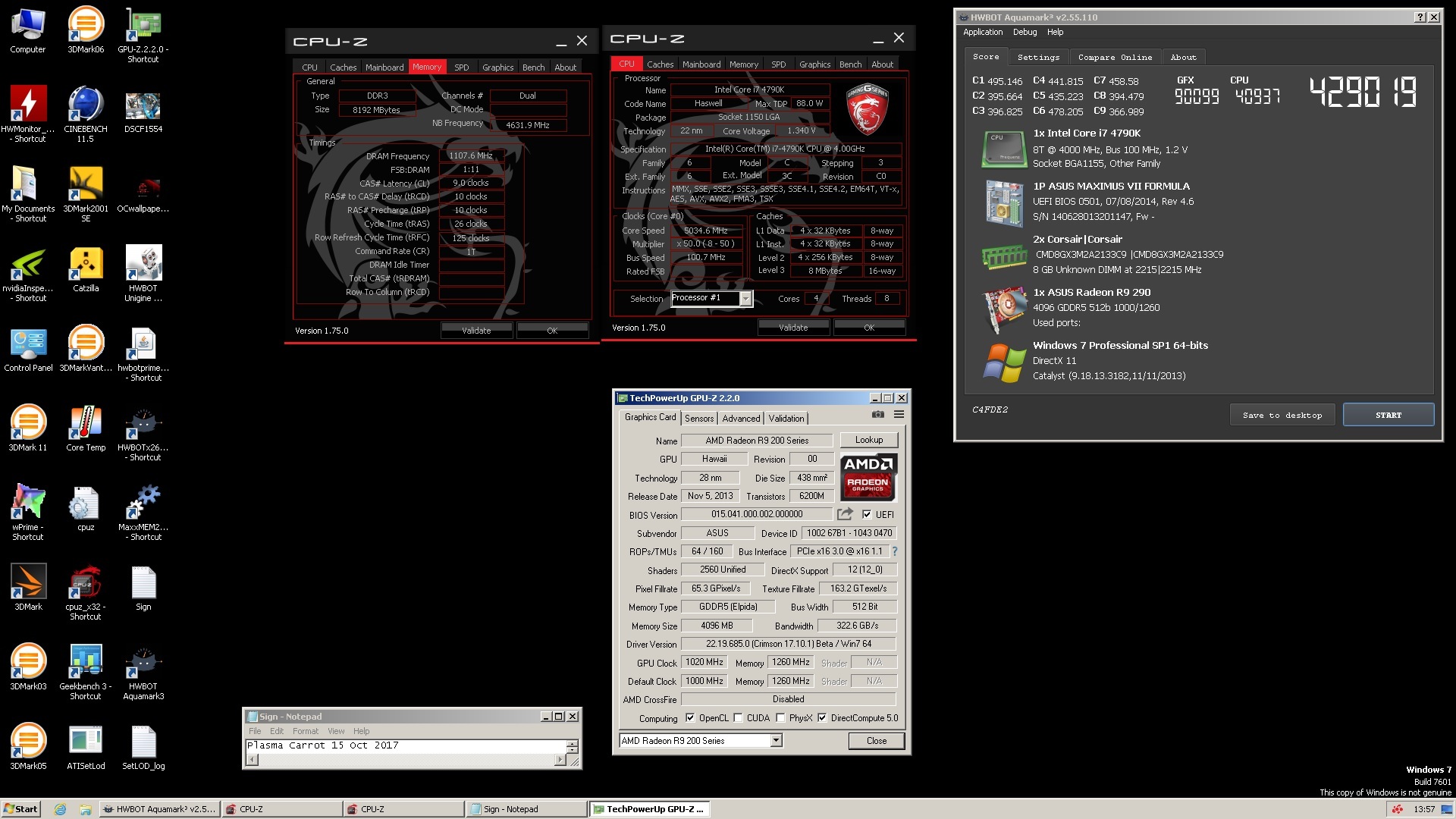Click the Bus Interface question mark icon
Screen dimensions: 1456x819
point(895,551)
